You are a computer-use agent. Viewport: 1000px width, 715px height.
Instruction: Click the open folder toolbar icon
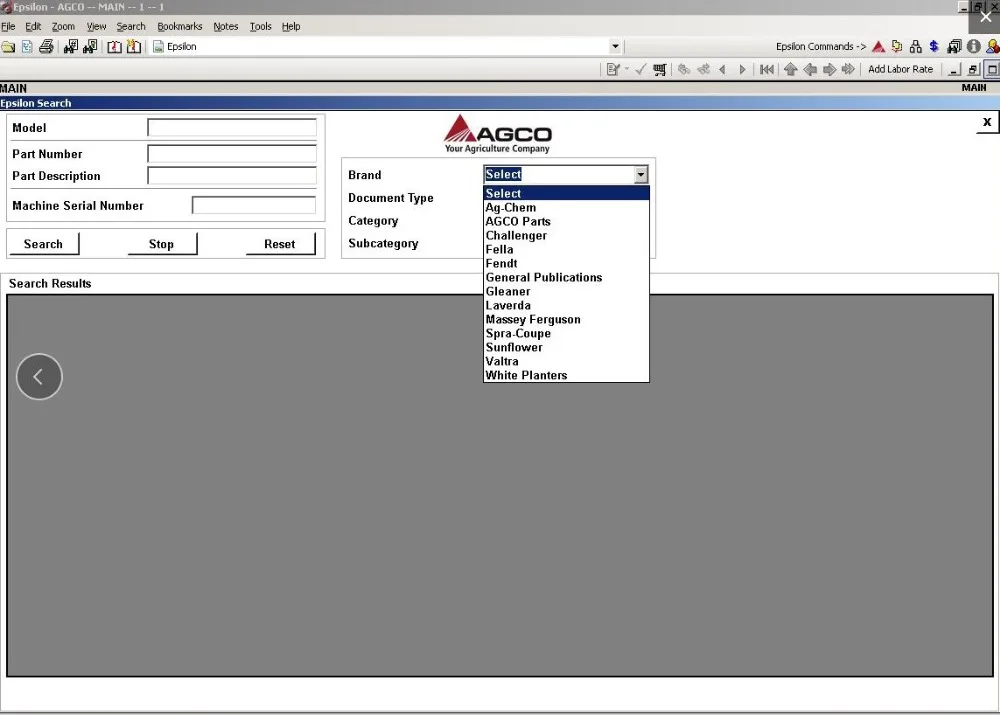(8, 47)
